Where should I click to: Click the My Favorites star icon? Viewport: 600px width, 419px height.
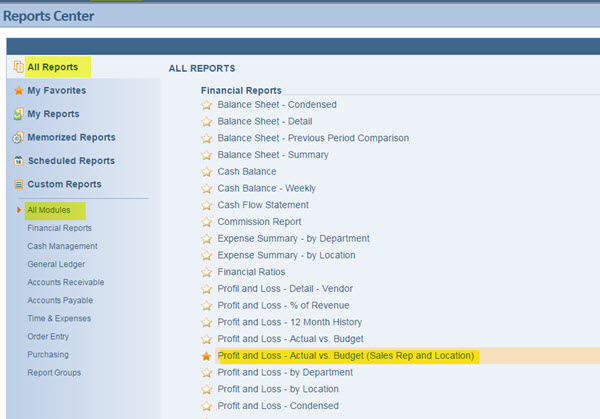tap(18, 91)
